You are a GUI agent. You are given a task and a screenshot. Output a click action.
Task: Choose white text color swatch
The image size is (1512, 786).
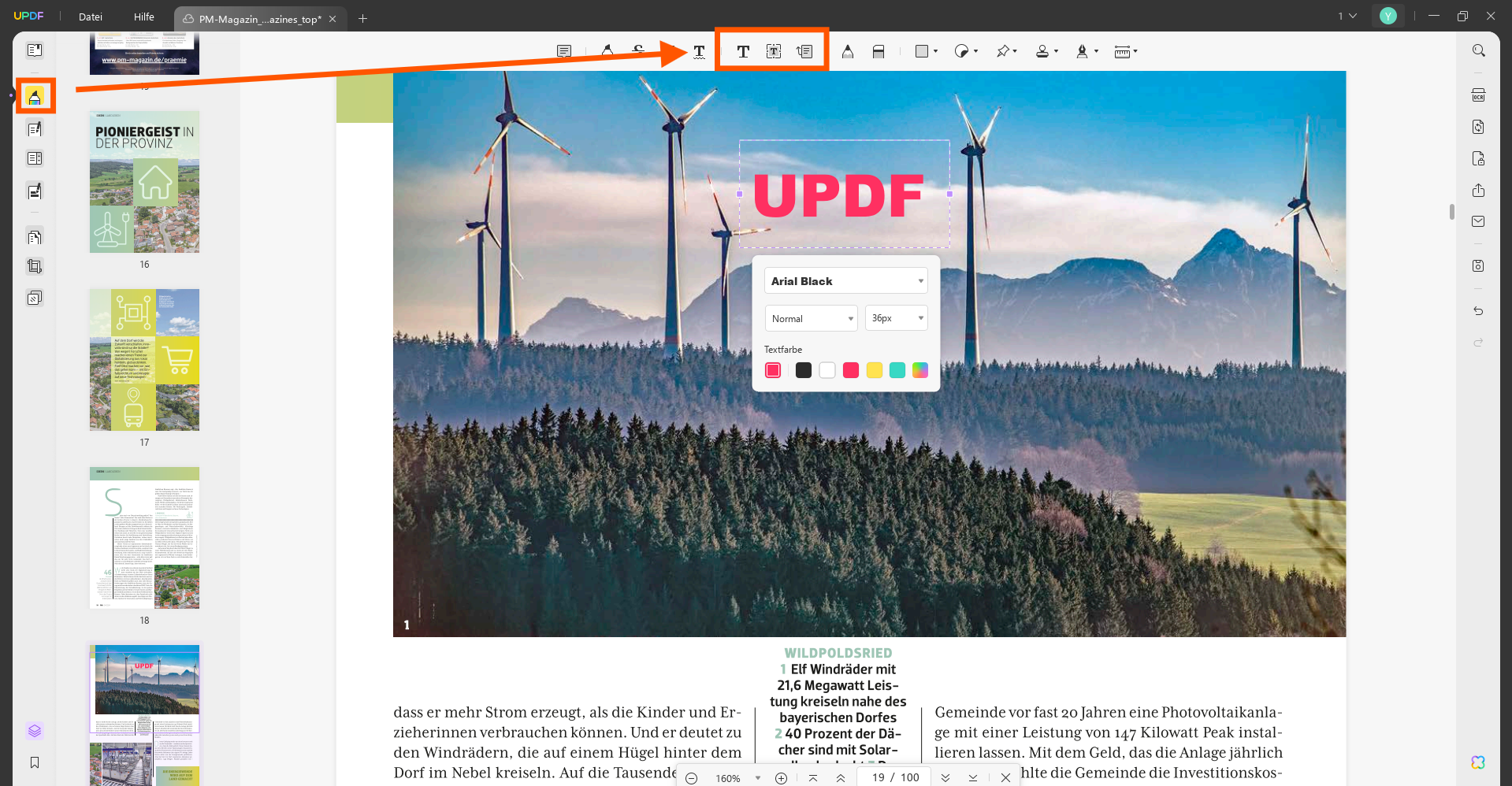[x=827, y=370]
